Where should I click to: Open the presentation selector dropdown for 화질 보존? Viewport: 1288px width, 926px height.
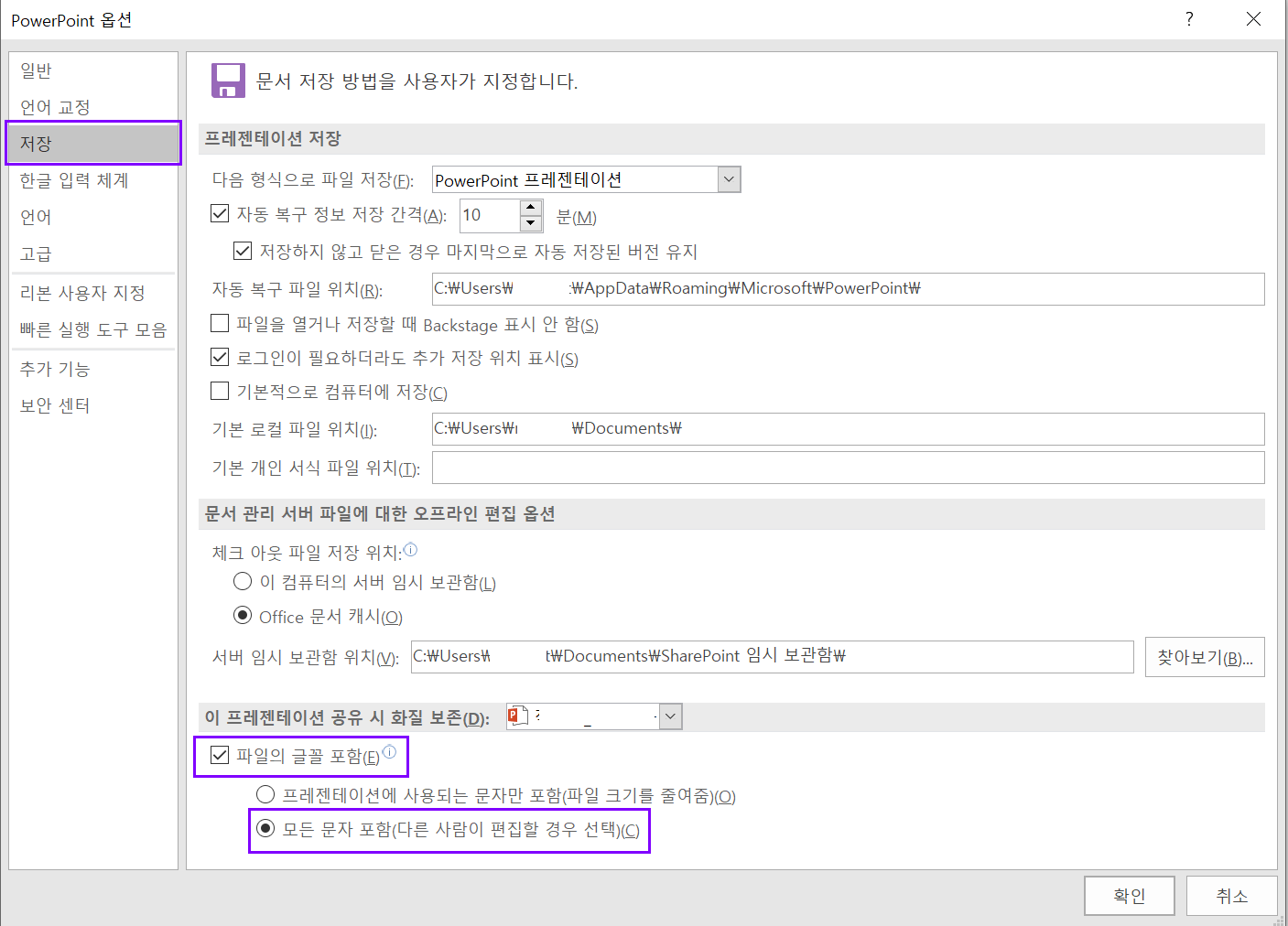pos(671,716)
